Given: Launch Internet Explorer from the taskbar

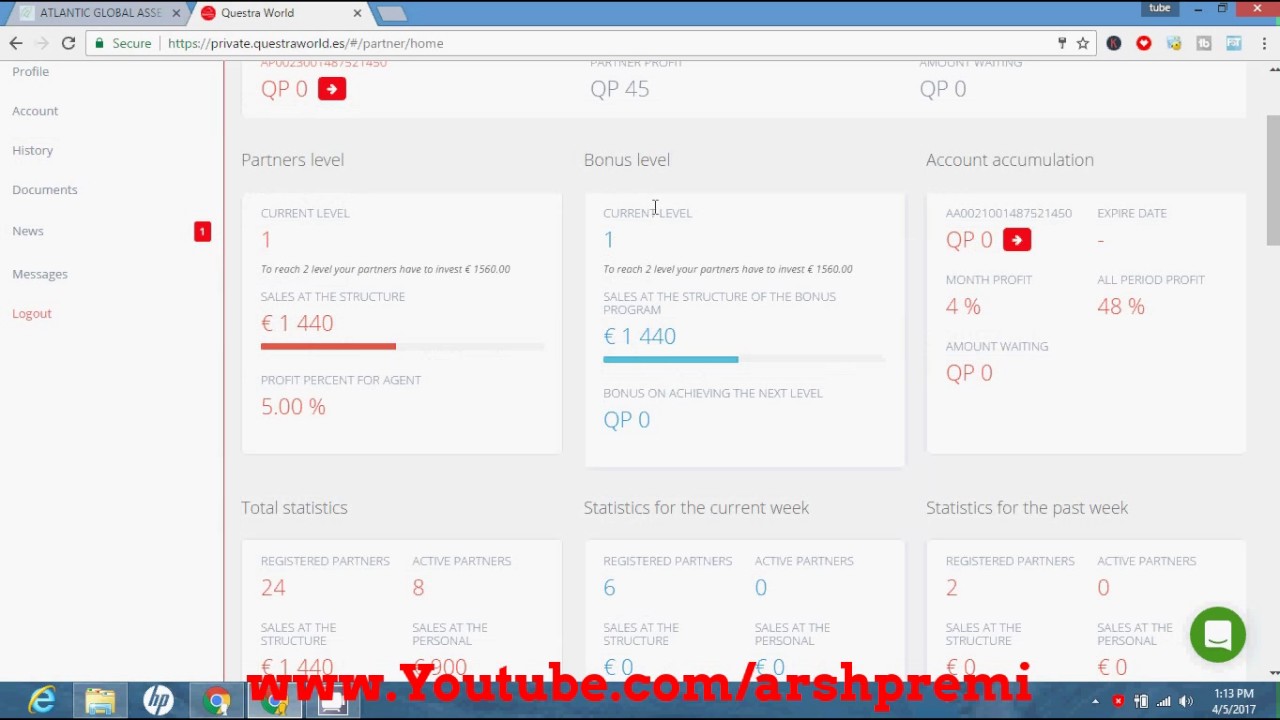Looking at the screenshot, I should click(x=42, y=700).
